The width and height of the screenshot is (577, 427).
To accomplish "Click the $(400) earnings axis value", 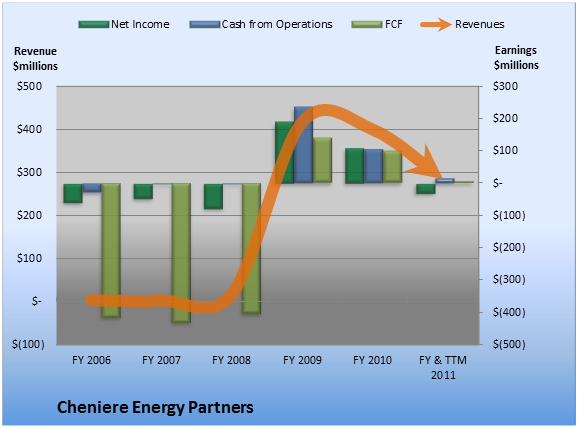I will tap(509, 312).
